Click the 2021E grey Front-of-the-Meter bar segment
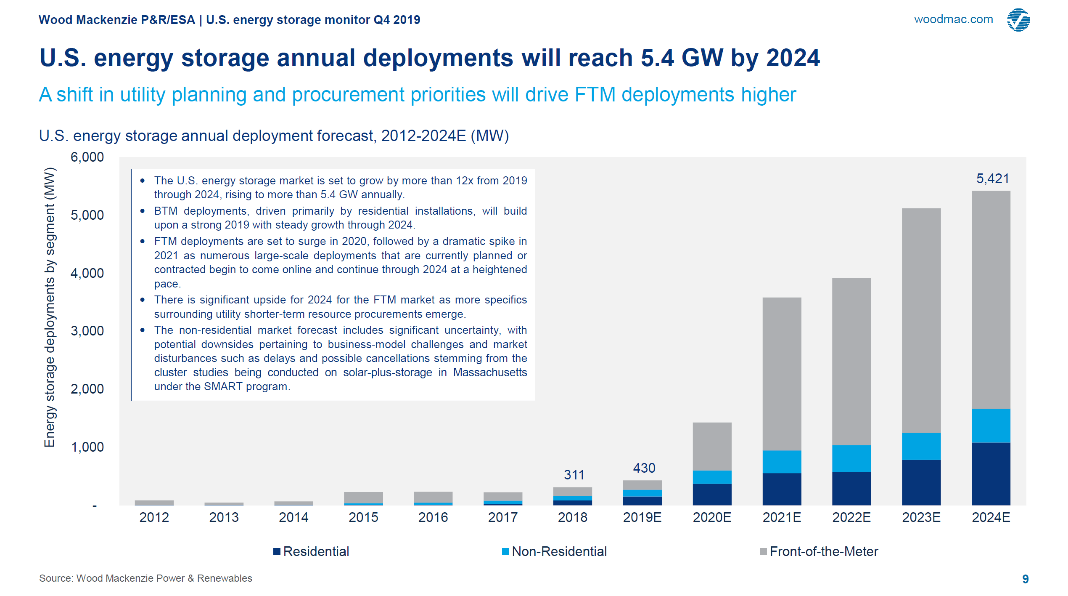 (782, 374)
